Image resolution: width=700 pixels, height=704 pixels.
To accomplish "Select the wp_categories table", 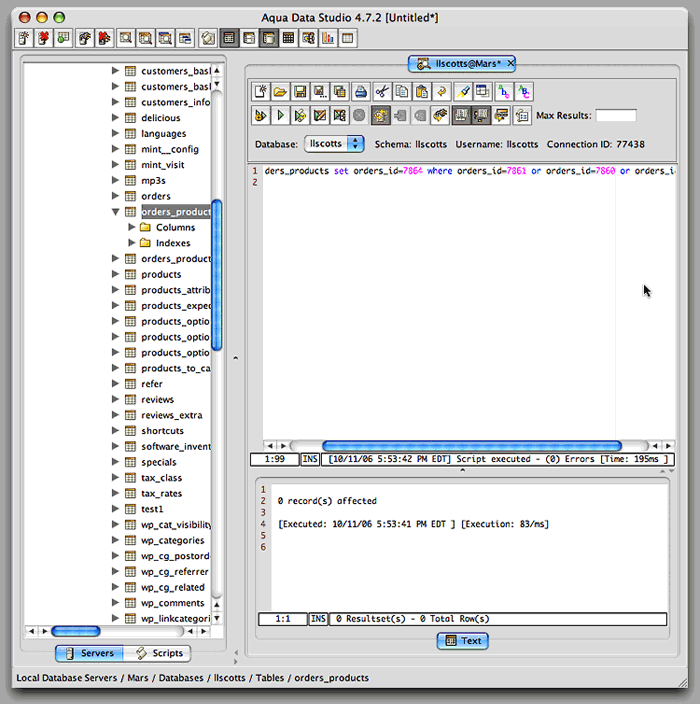I will (172, 540).
